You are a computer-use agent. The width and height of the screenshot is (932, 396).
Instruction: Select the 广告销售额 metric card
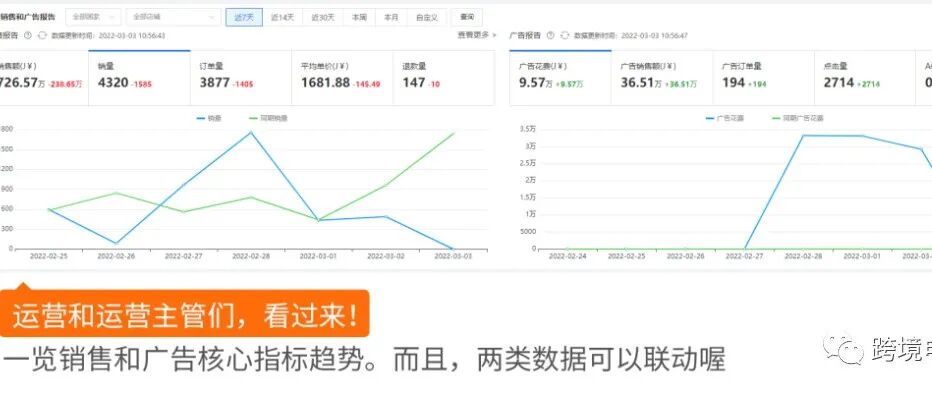point(662,78)
